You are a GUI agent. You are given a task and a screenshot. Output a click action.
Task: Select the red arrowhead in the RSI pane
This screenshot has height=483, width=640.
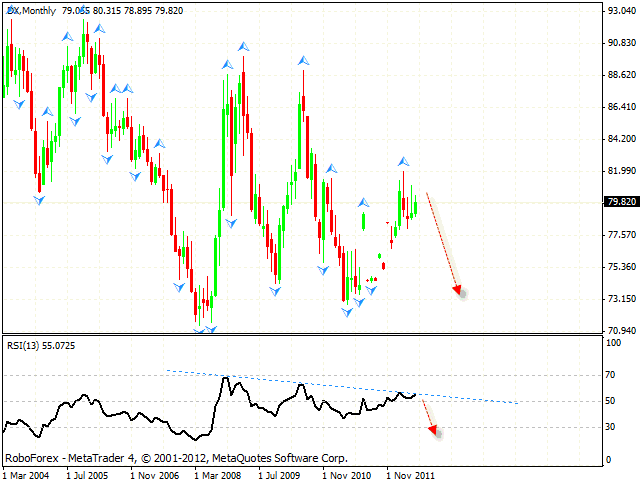[x=433, y=430]
